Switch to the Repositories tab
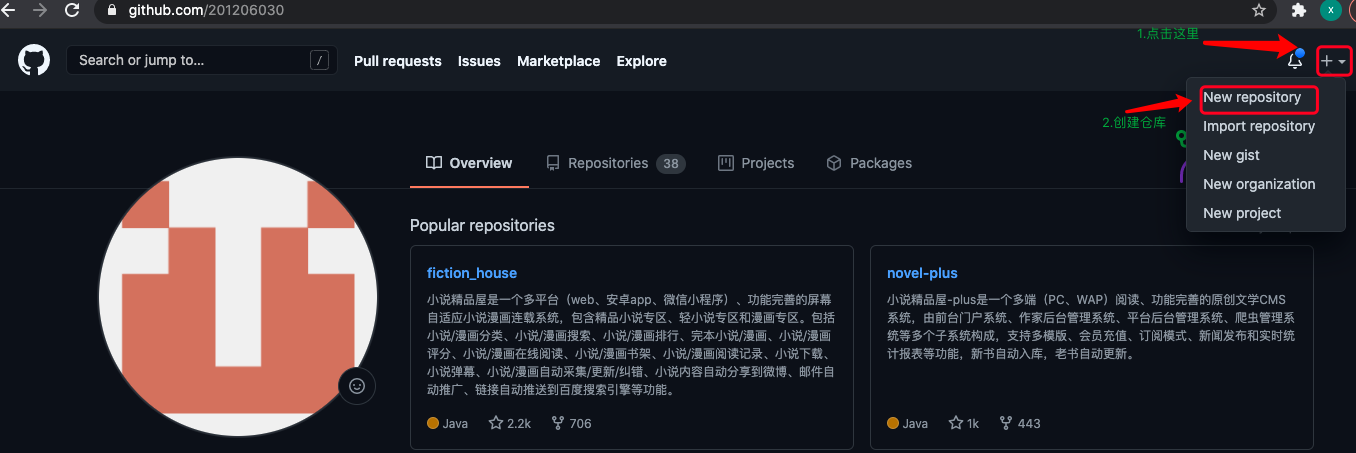Image resolution: width=1356 pixels, height=453 pixels. (616, 163)
